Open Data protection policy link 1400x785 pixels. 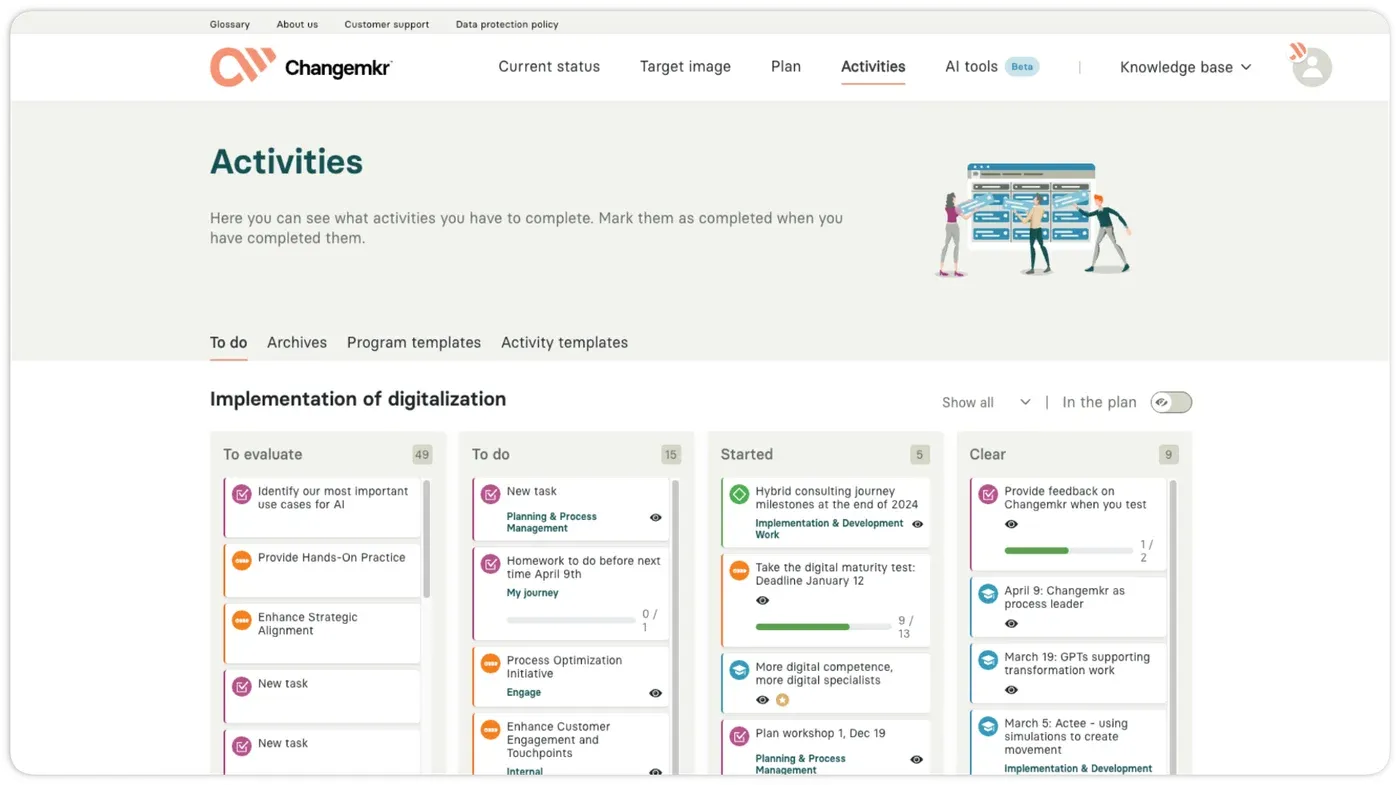pos(507,24)
